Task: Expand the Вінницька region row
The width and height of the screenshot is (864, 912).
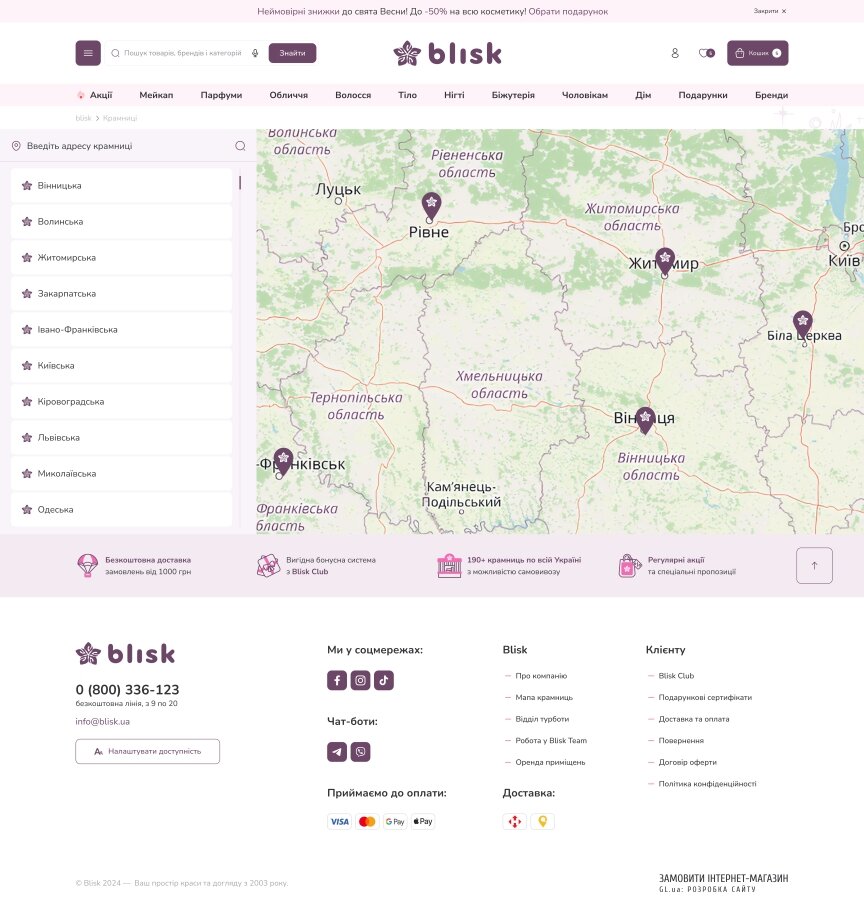Action: pos(121,186)
